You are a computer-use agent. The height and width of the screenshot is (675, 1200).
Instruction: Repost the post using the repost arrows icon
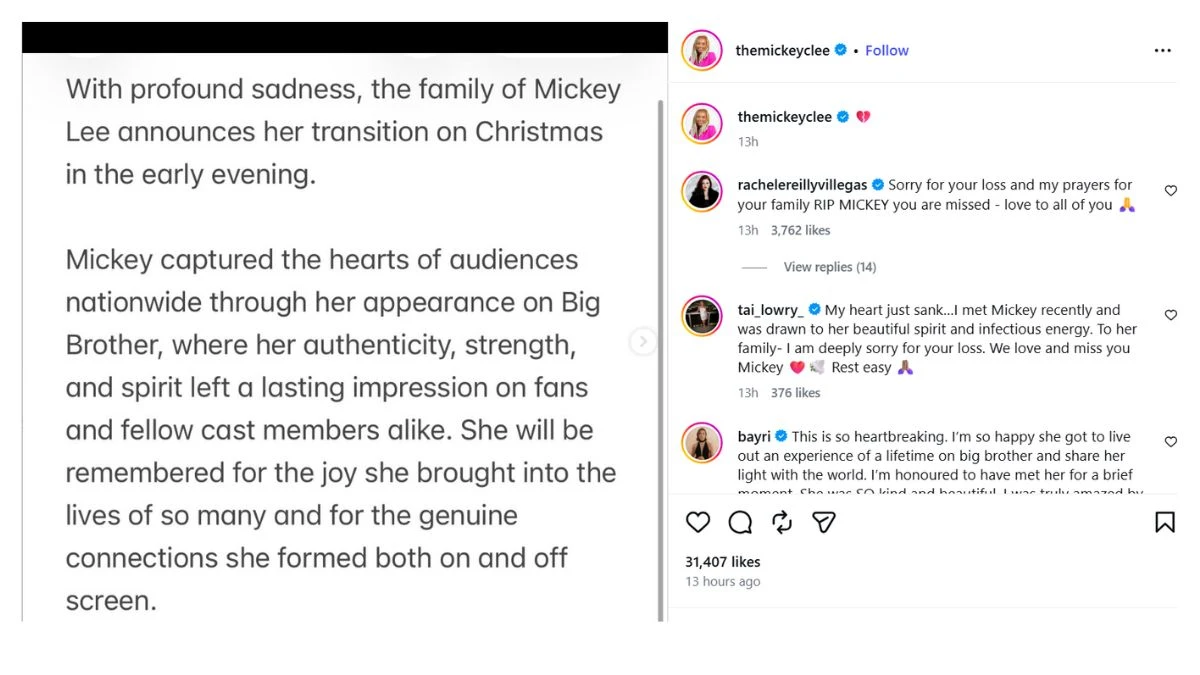[x=782, y=522]
